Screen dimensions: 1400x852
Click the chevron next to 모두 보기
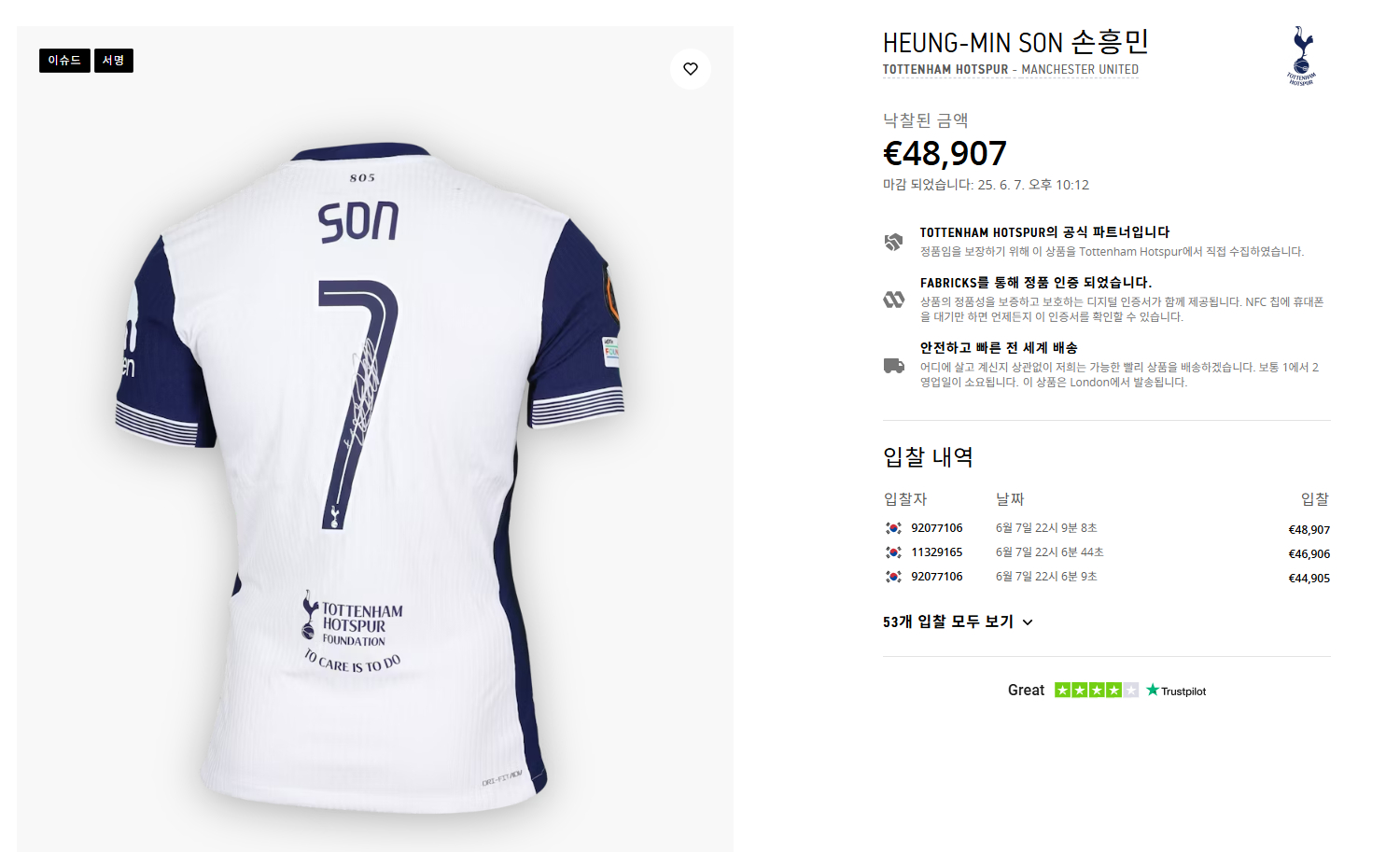click(x=1028, y=622)
